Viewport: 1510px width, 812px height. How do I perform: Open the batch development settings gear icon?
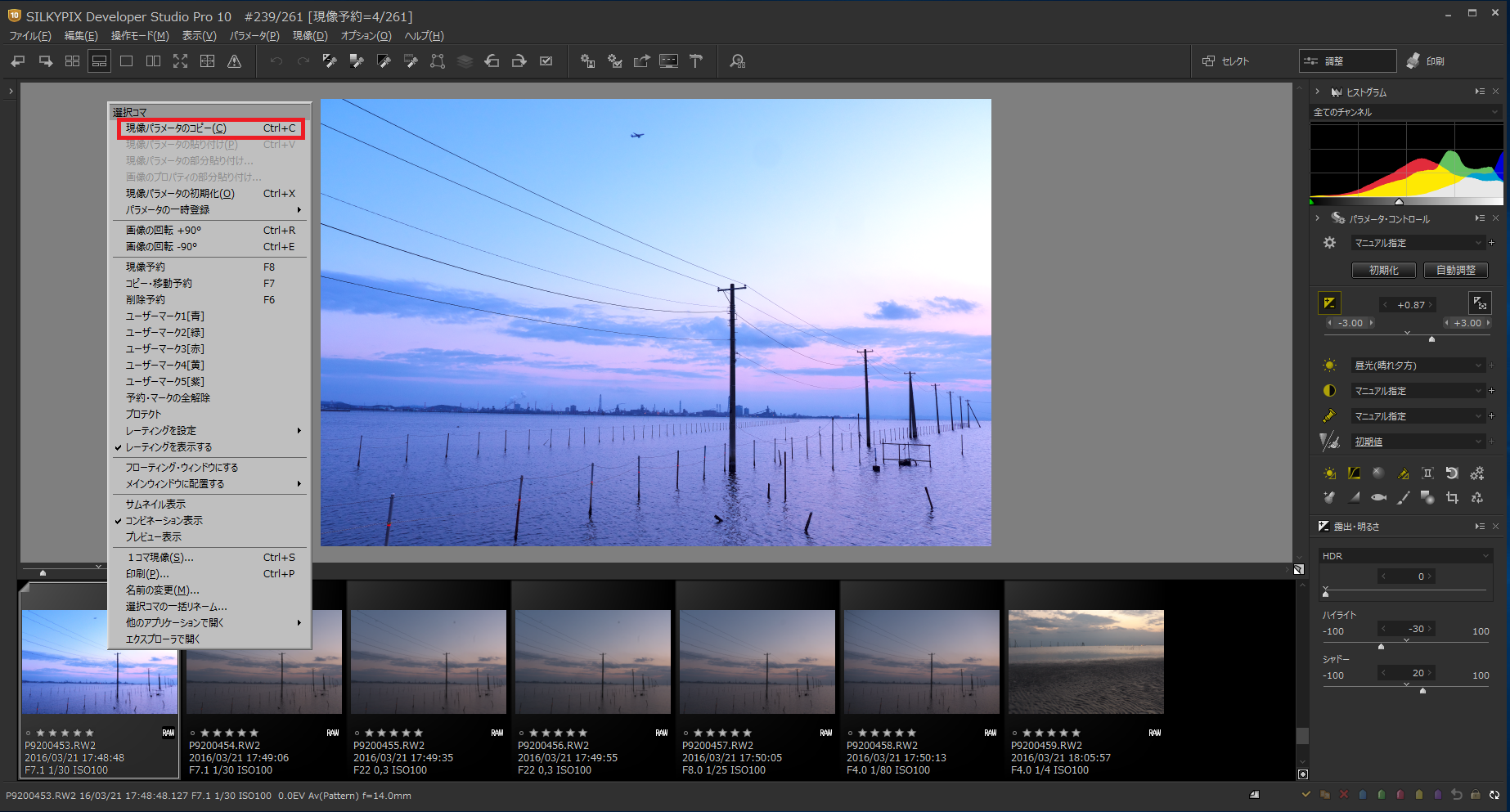point(614,61)
